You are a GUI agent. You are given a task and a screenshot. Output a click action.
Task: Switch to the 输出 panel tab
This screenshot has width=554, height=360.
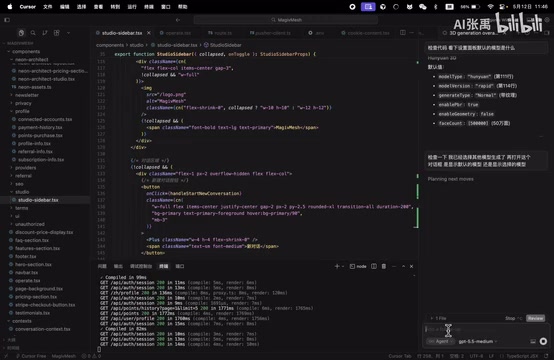(x=118, y=266)
